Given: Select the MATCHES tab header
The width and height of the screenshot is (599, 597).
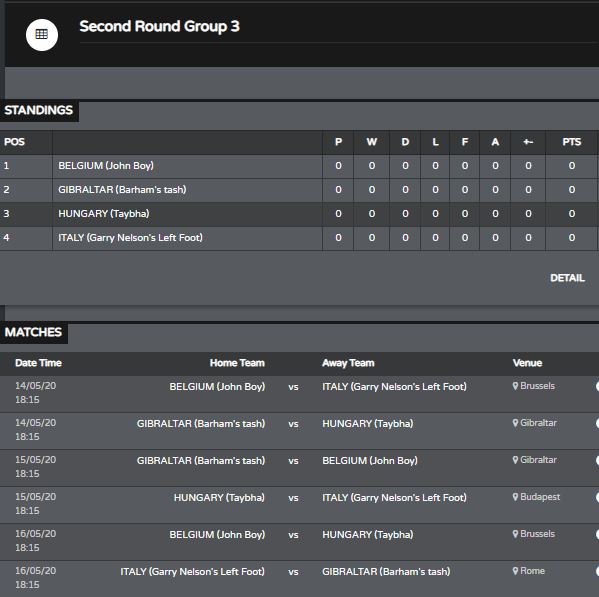Looking at the screenshot, I should [x=33, y=332].
